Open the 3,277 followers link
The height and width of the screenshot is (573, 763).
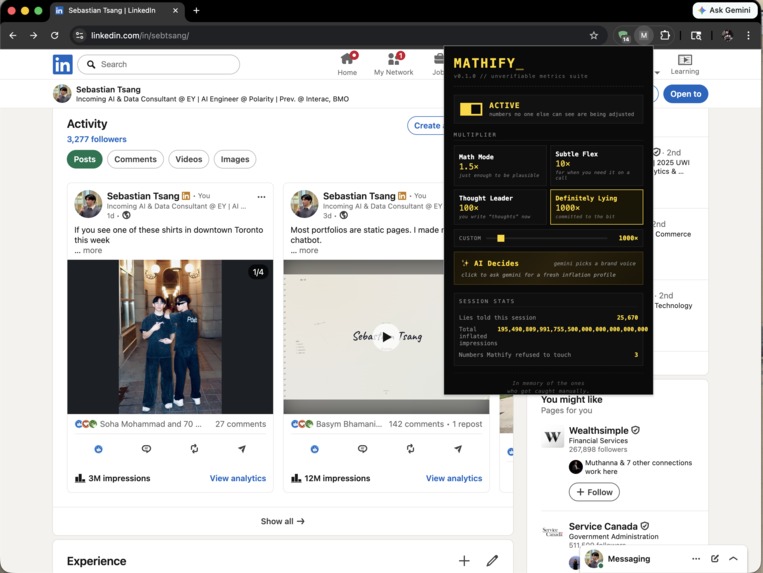(x=96, y=139)
